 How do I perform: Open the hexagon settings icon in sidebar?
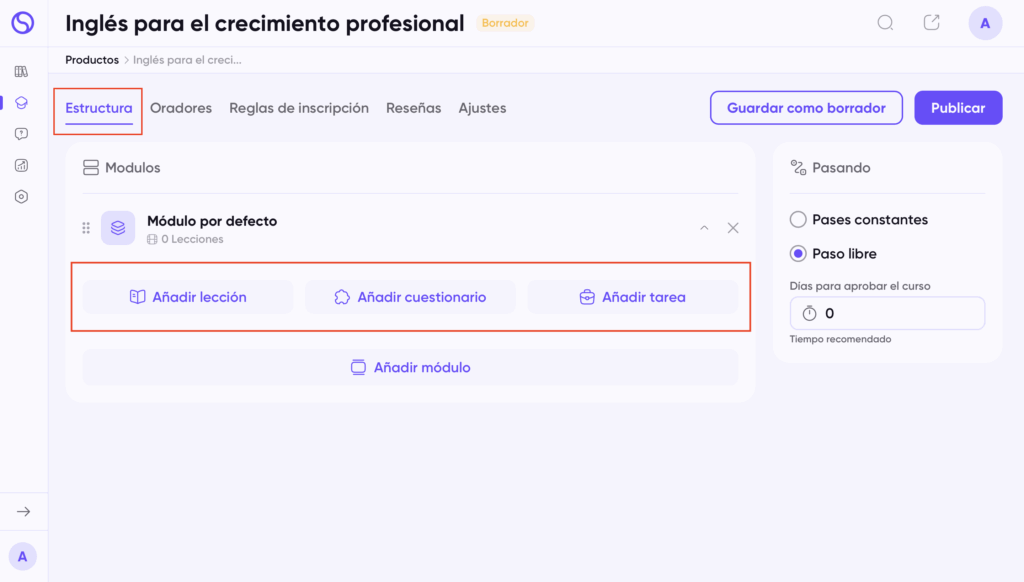(x=22, y=197)
